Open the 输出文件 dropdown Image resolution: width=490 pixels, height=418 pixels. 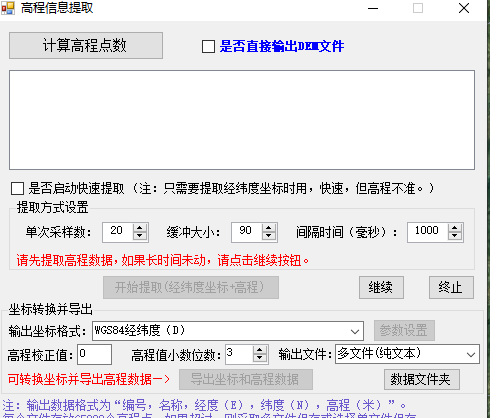pyautogui.click(x=407, y=354)
